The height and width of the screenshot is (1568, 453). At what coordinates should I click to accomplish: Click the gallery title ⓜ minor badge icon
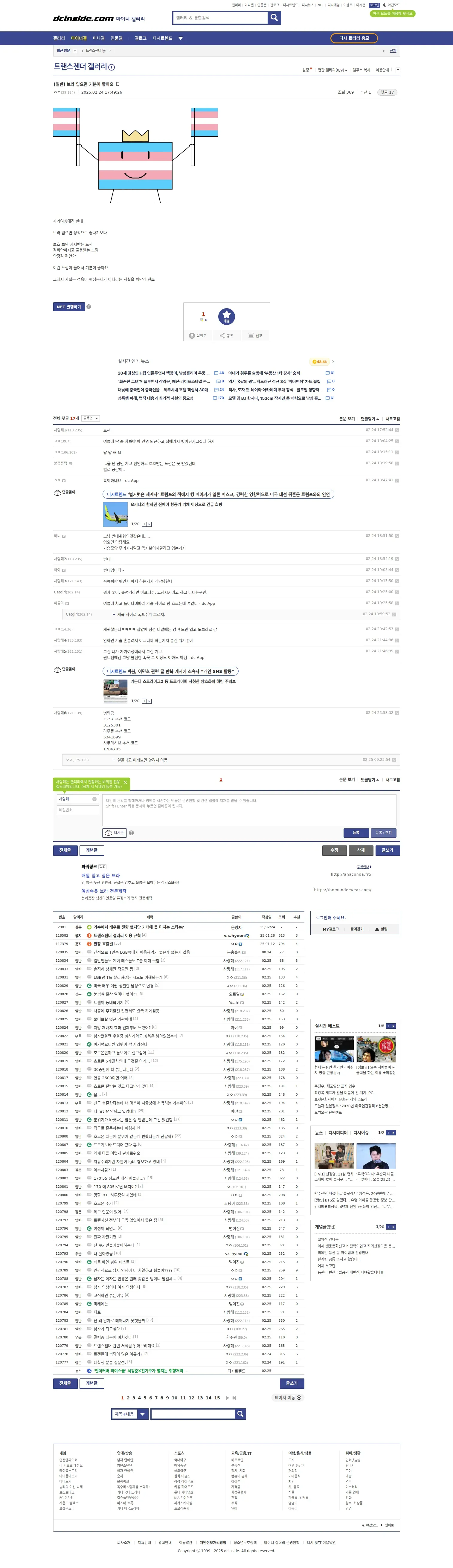click(112, 67)
